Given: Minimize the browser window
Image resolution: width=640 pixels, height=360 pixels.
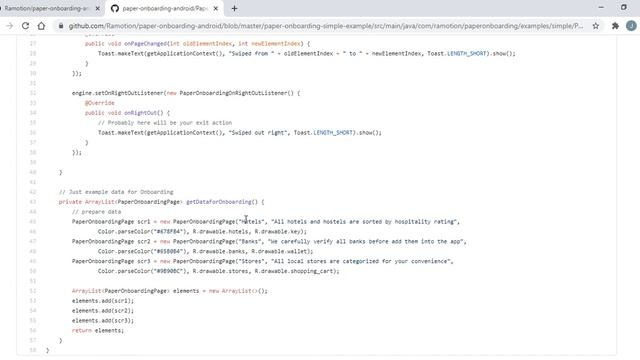Looking at the screenshot, I should [601, 7].
